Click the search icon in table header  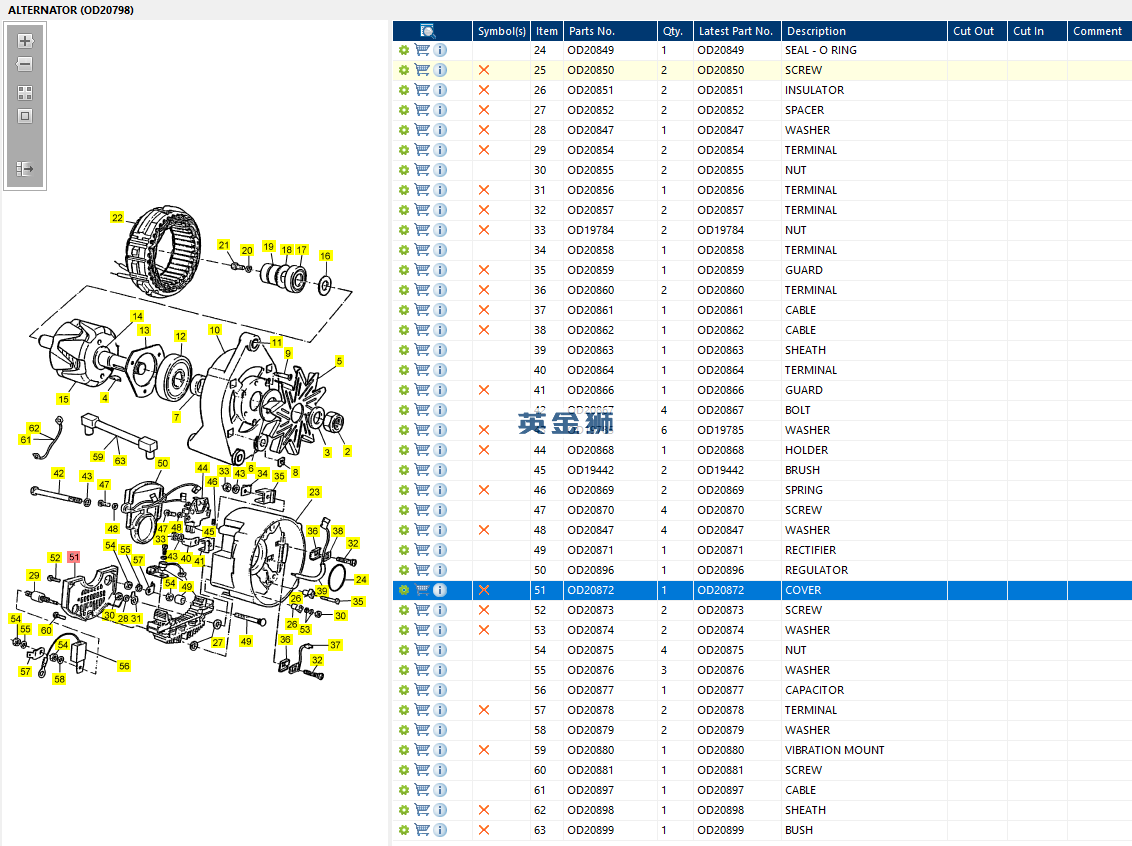point(428,31)
